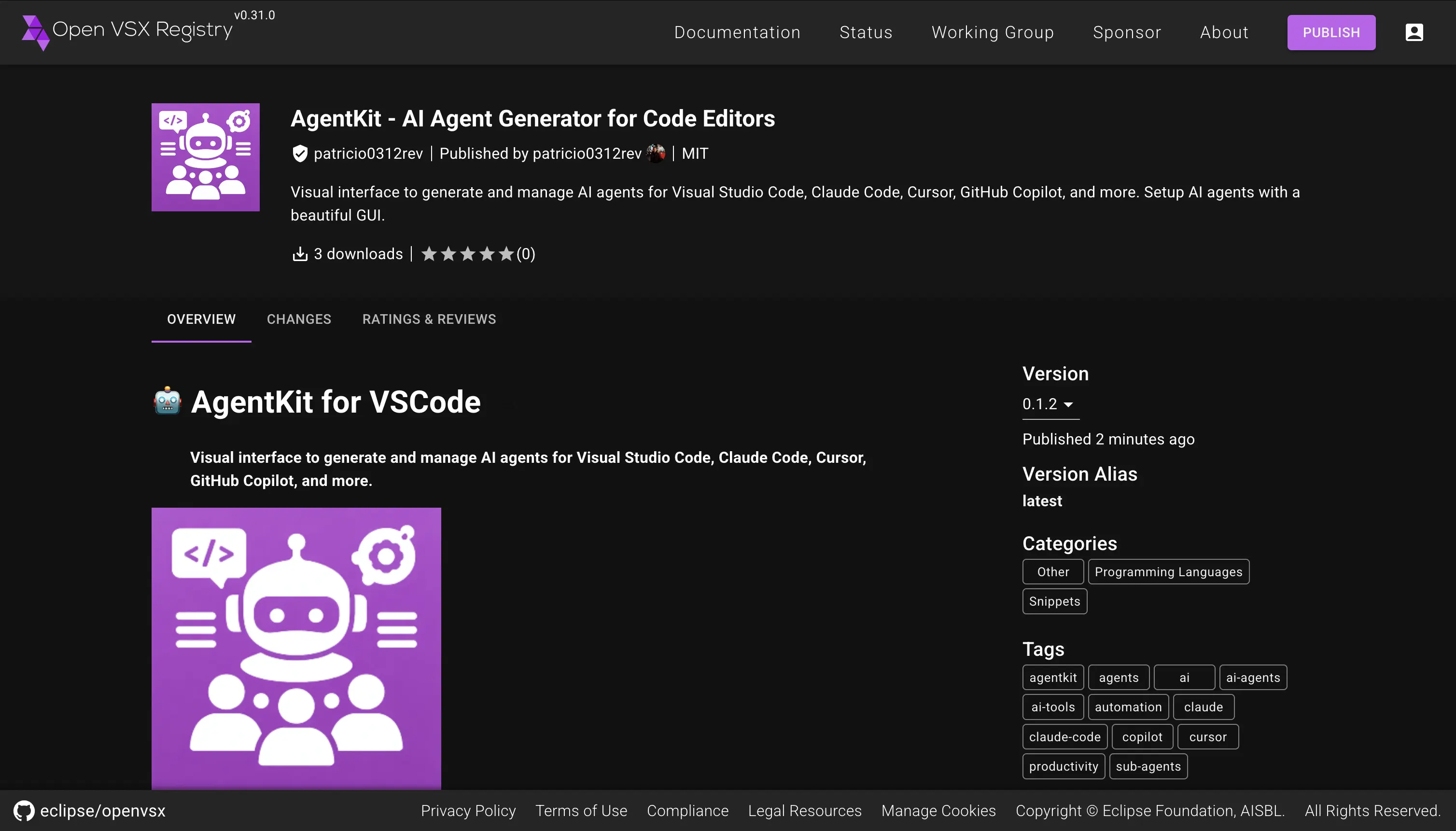Open the Legal Resources footer link
Viewport: 1456px width, 831px height.
pyautogui.click(x=804, y=810)
